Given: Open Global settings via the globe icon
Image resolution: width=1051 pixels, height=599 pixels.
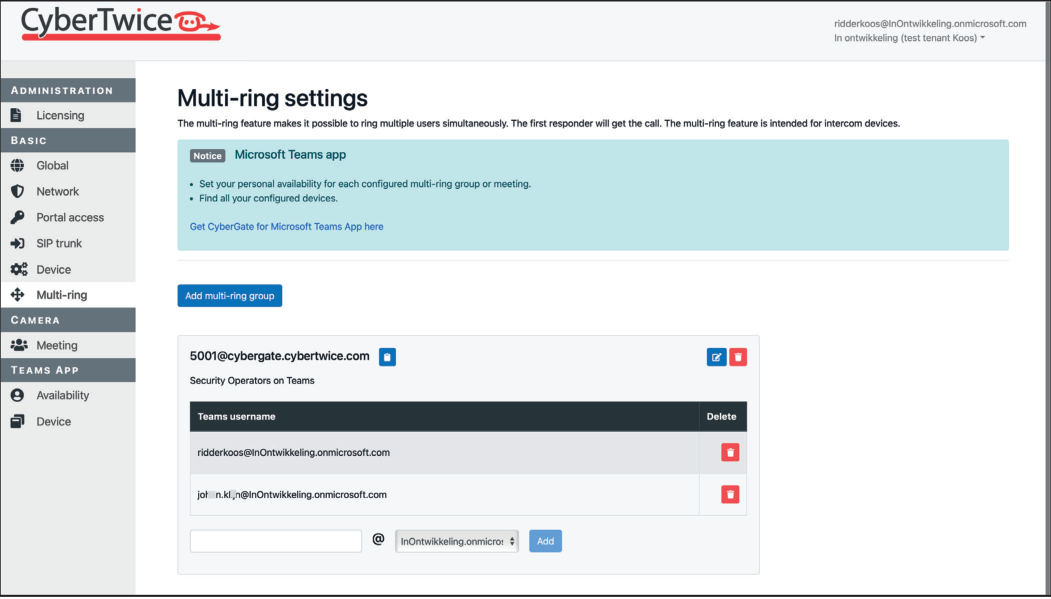Looking at the screenshot, I should tap(17, 165).
